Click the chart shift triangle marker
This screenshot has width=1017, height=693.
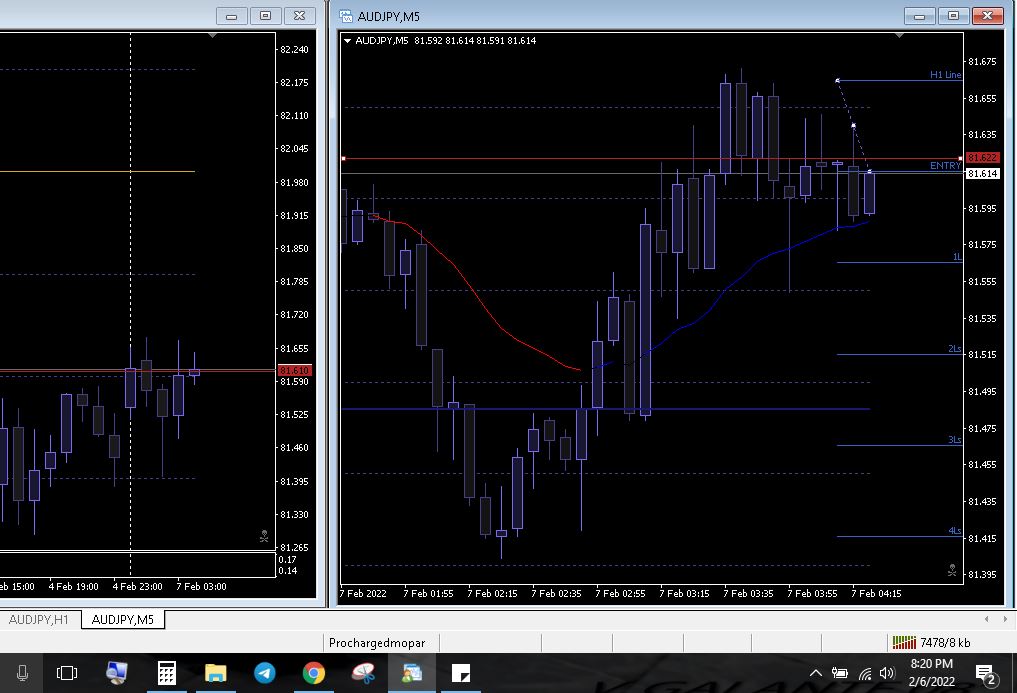(x=898, y=35)
